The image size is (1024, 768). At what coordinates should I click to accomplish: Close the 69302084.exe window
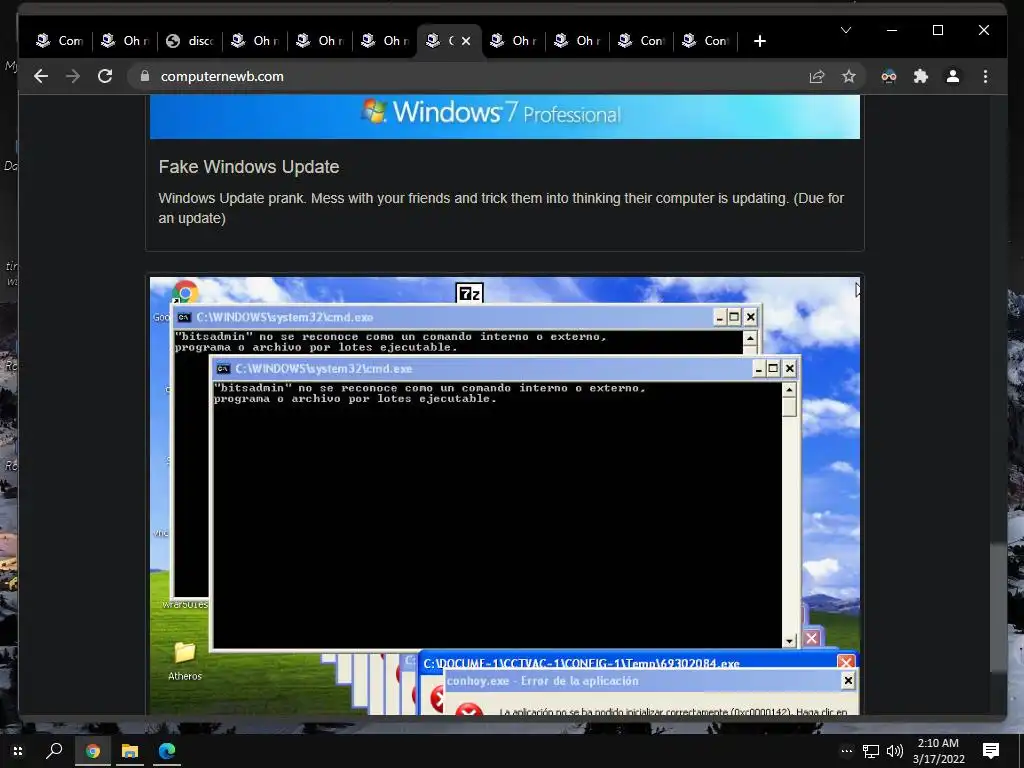(x=846, y=663)
